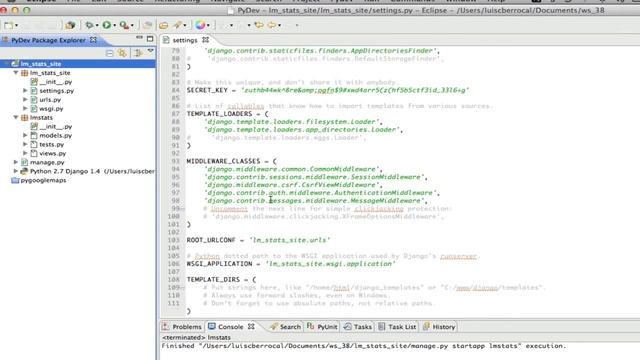Open the Debug configurations dropdown arrow

coord(97,26)
